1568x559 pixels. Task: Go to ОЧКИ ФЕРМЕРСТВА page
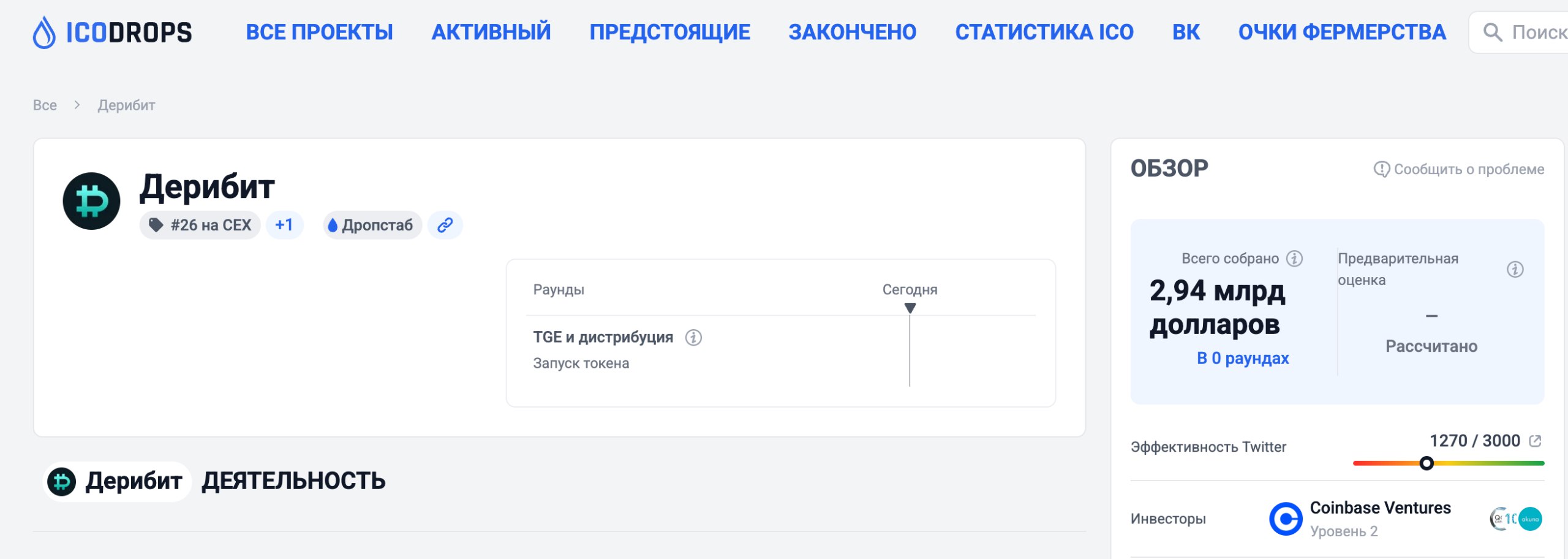[1342, 32]
